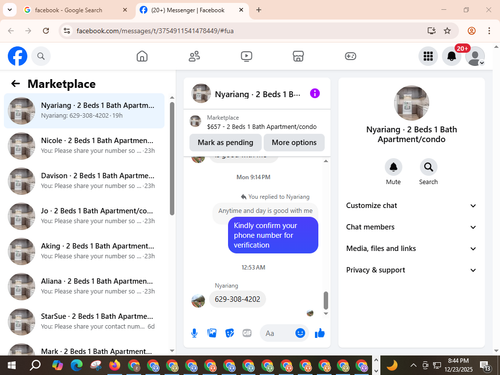The image size is (500, 375).
Task: Open Facebook home via the logo
Action: click(x=17, y=56)
